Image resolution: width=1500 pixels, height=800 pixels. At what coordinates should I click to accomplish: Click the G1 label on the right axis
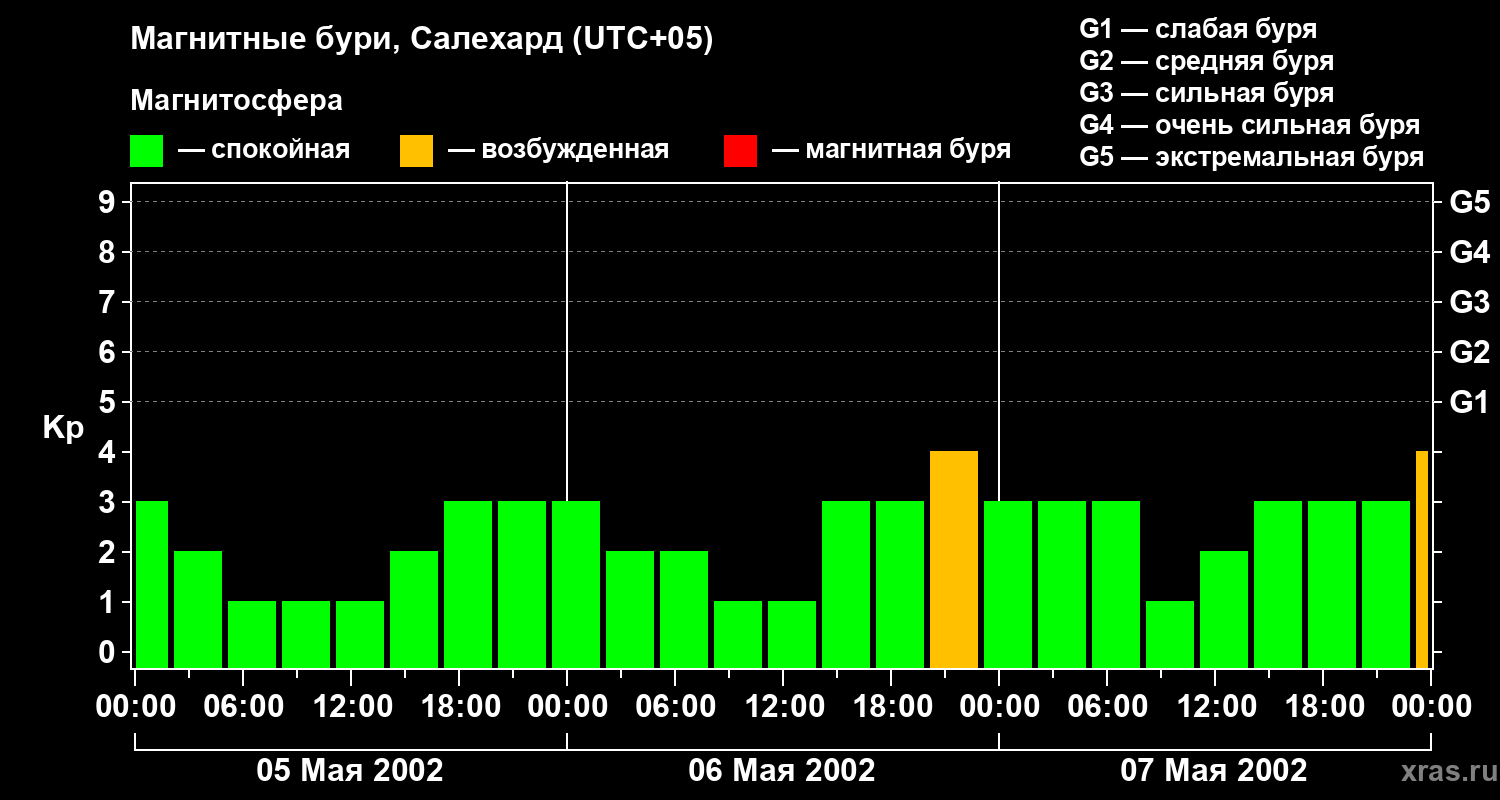[1470, 402]
